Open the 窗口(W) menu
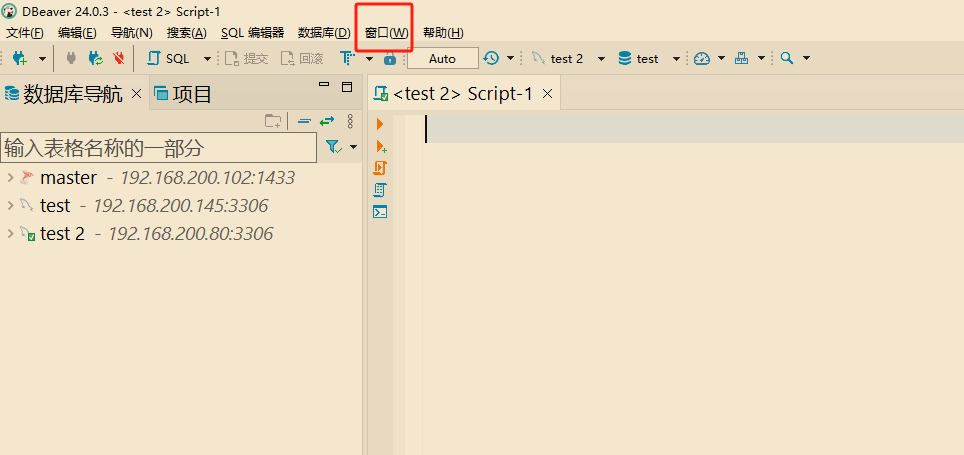The image size is (964, 455). coord(387,33)
